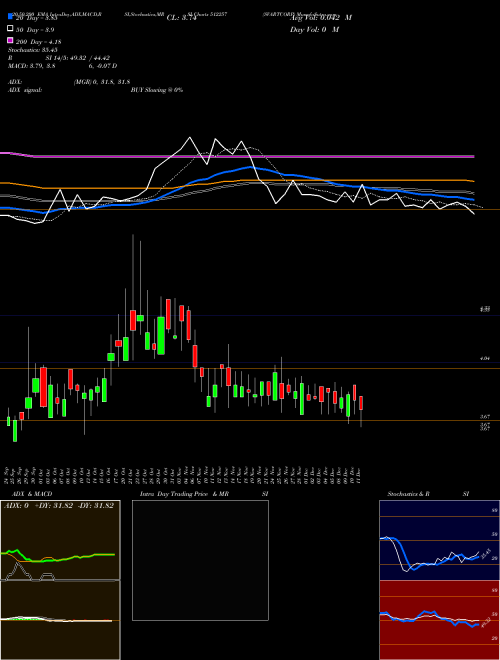Click the last red candlestick on the chart

361,403
